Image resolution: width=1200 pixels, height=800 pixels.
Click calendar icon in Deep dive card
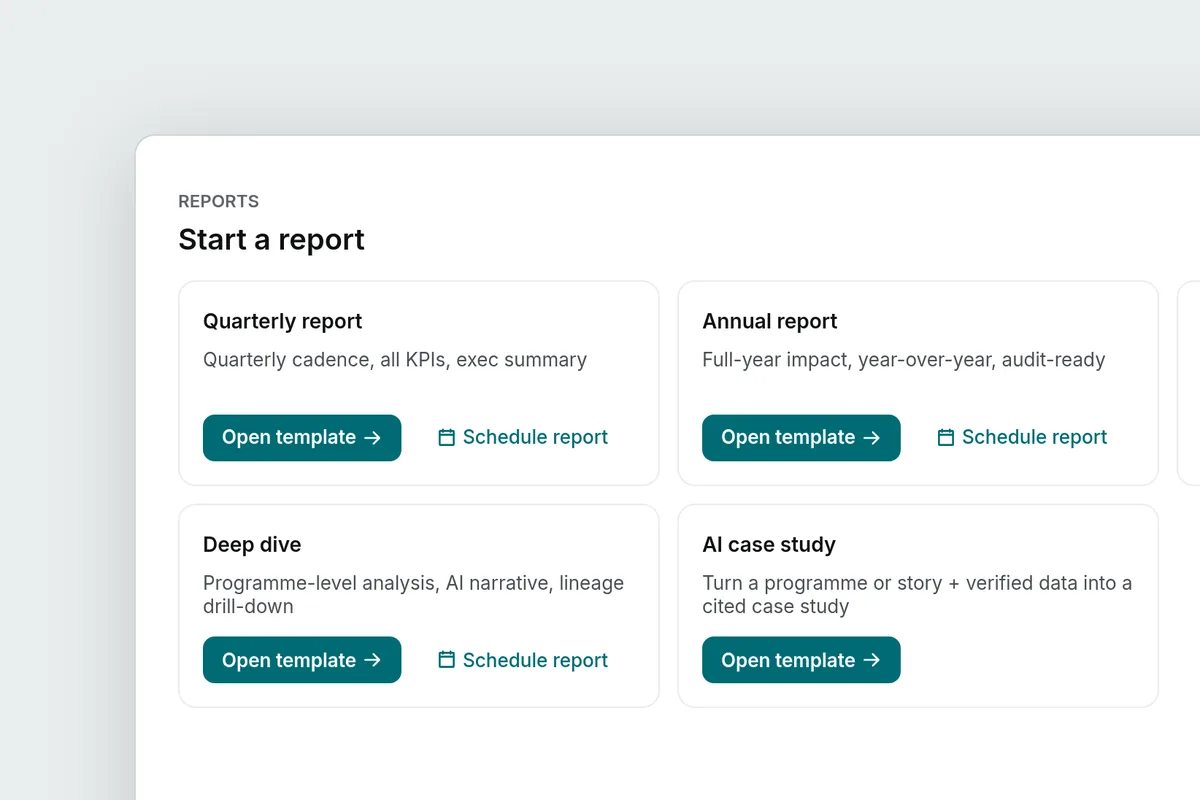tap(447, 659)
